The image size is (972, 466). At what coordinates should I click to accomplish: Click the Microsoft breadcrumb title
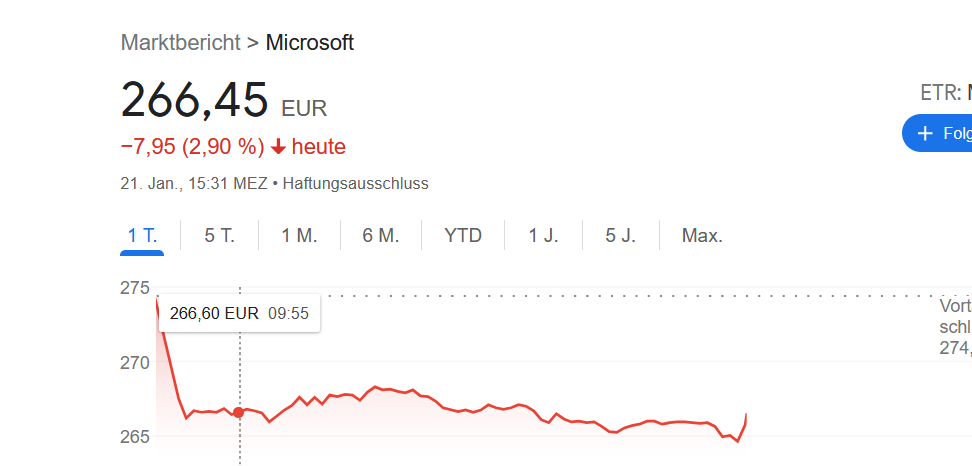tap(309, 43)
